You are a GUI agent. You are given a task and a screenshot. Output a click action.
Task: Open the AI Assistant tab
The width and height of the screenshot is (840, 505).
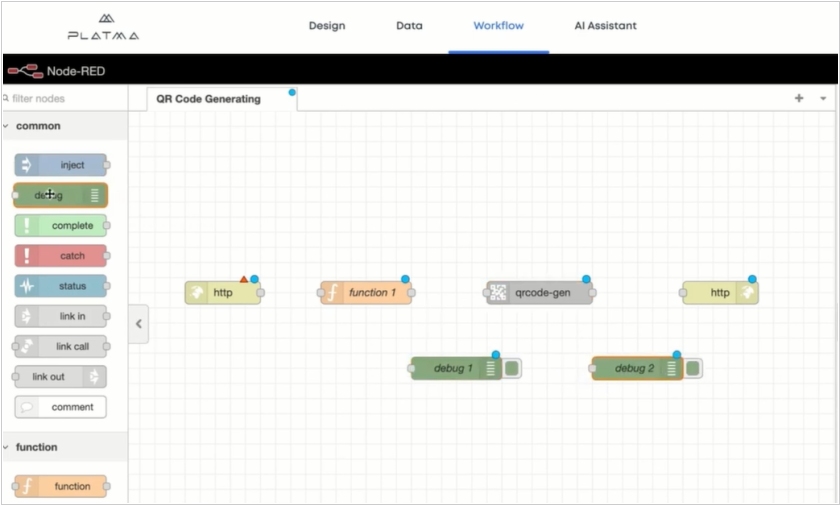point(605,26)
